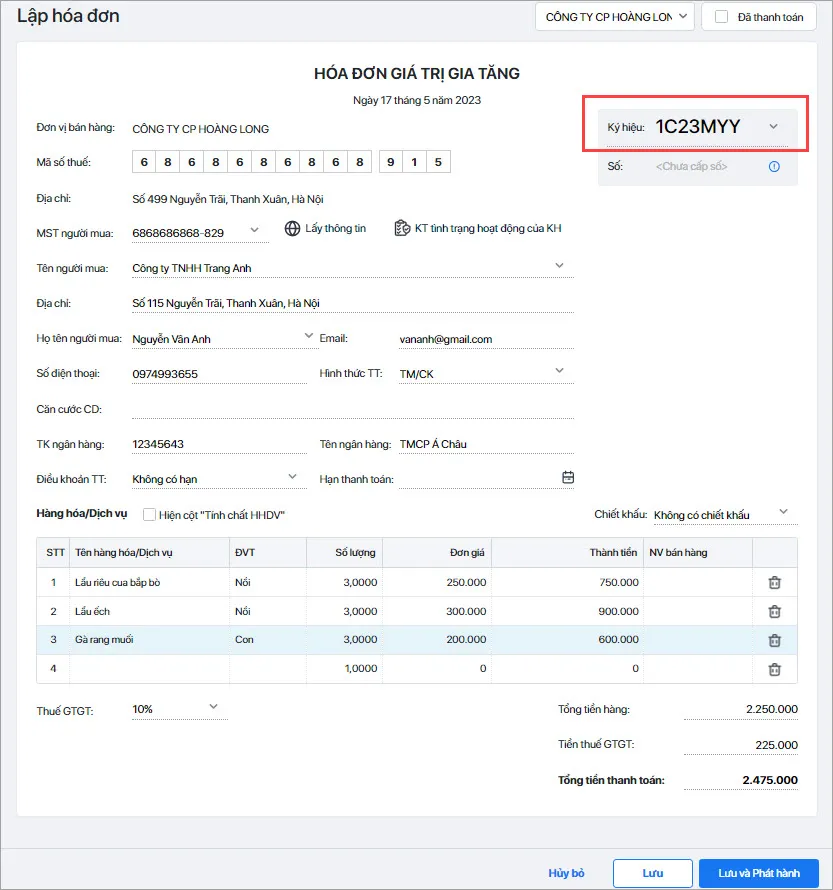The image size is (833, 890).
Task: Click the Căn cước CD input field
Action: point(353,409)
